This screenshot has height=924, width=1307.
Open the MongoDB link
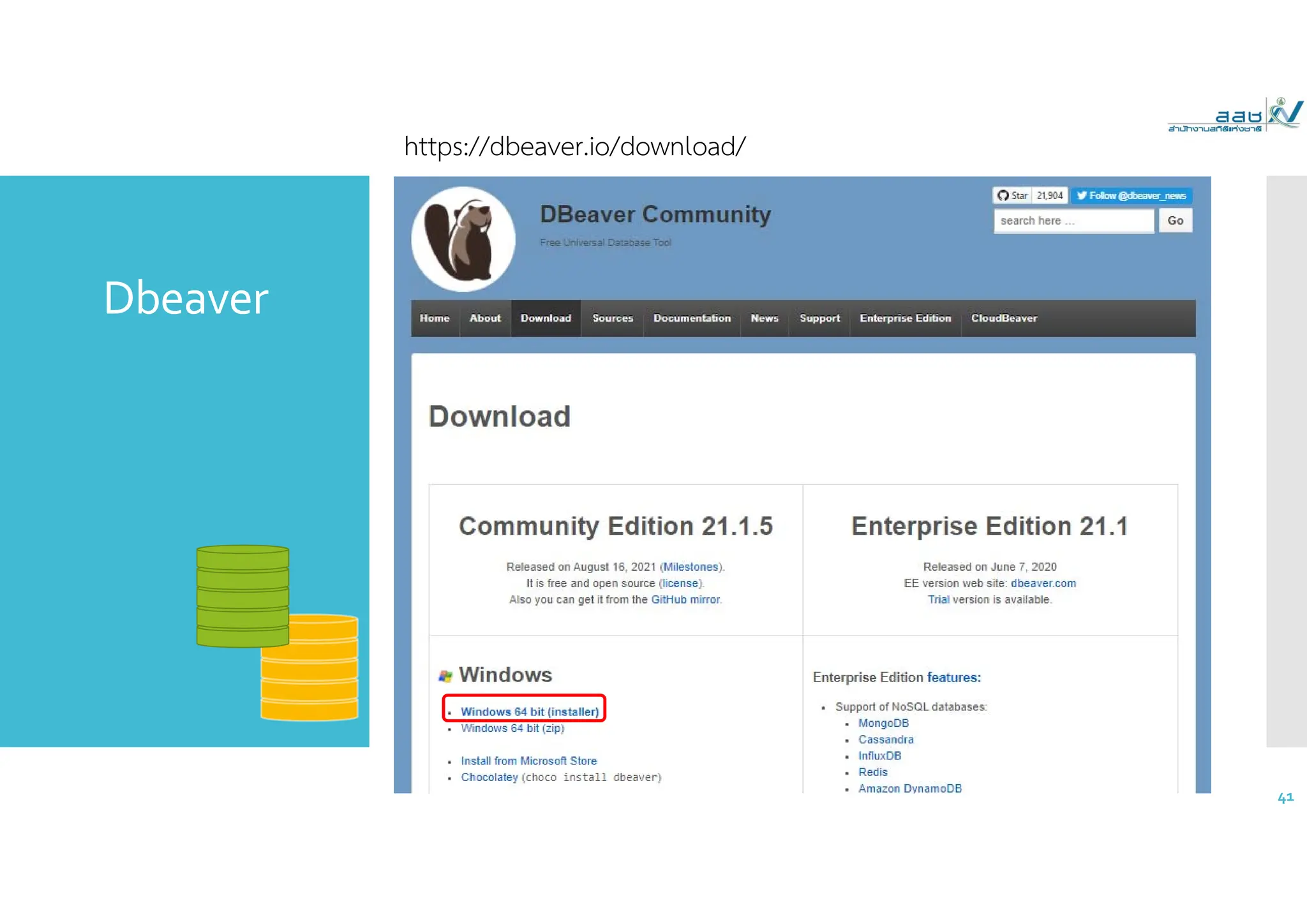883,723
